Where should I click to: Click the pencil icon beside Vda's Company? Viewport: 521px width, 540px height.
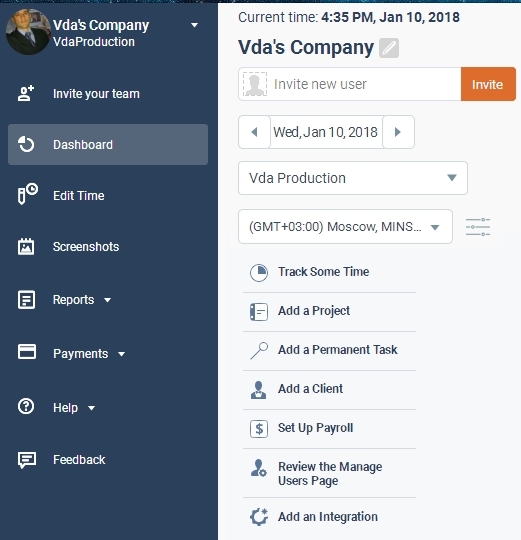pyautogui.click(x=389, y=48)
